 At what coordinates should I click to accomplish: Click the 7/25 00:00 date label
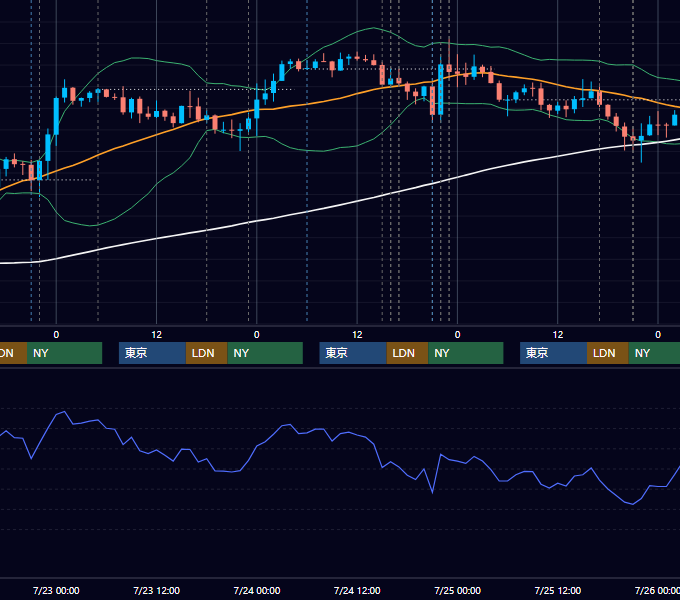coord(458,590)
